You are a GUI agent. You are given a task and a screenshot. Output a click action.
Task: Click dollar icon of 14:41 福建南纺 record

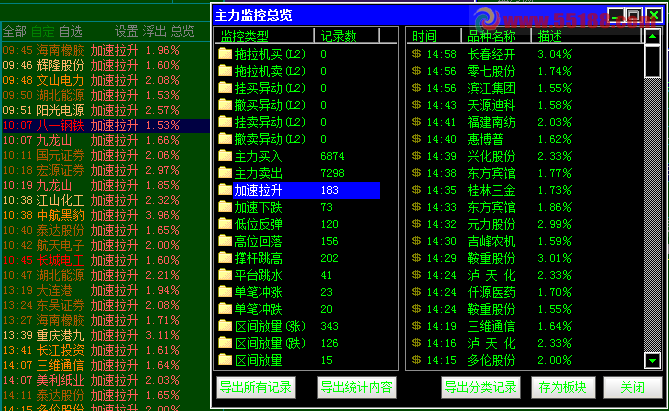tap(416, 122)
